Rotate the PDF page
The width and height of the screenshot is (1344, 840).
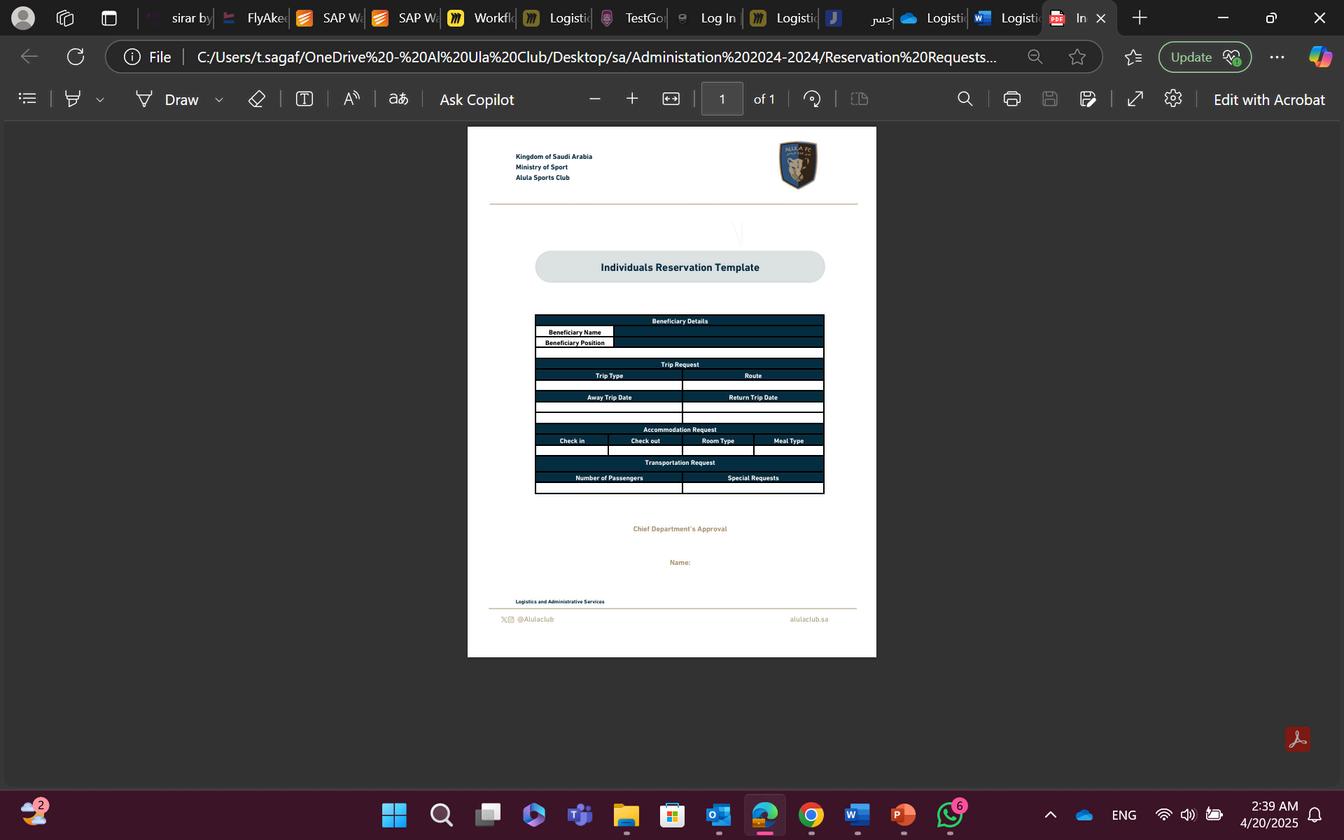[x=812, y=99]
